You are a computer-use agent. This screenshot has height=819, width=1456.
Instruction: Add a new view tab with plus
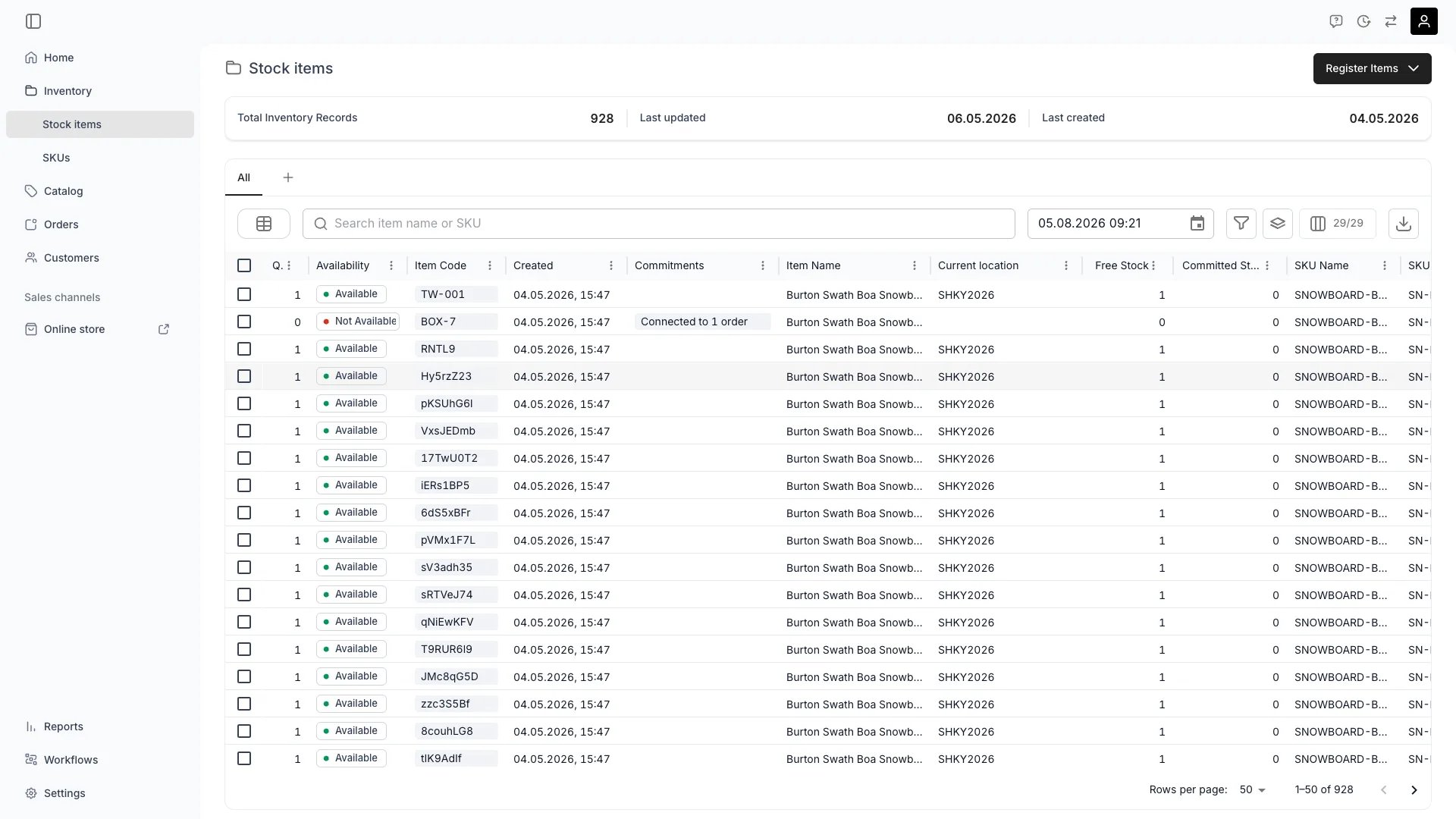288,177
